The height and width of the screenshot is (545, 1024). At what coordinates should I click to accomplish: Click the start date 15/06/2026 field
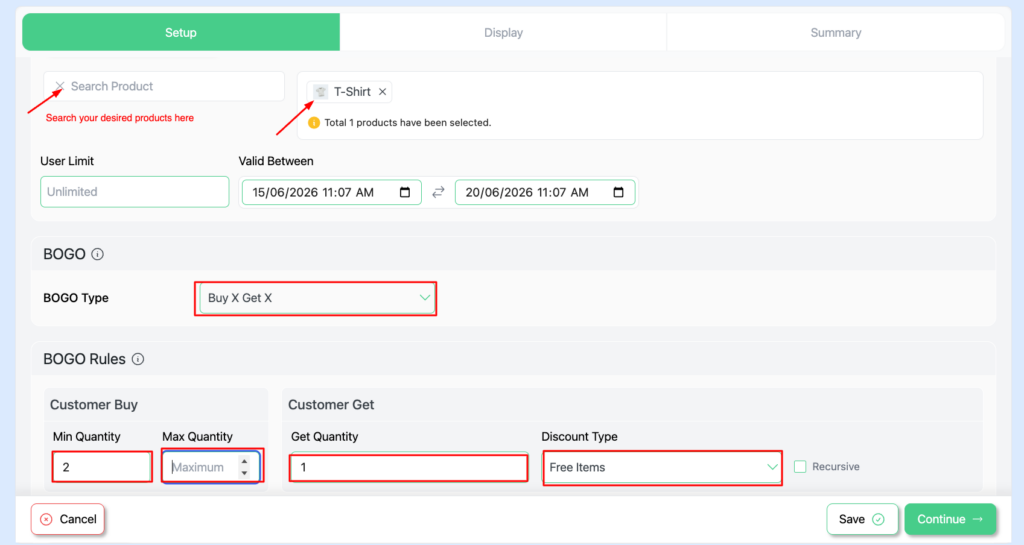[332, 193]
